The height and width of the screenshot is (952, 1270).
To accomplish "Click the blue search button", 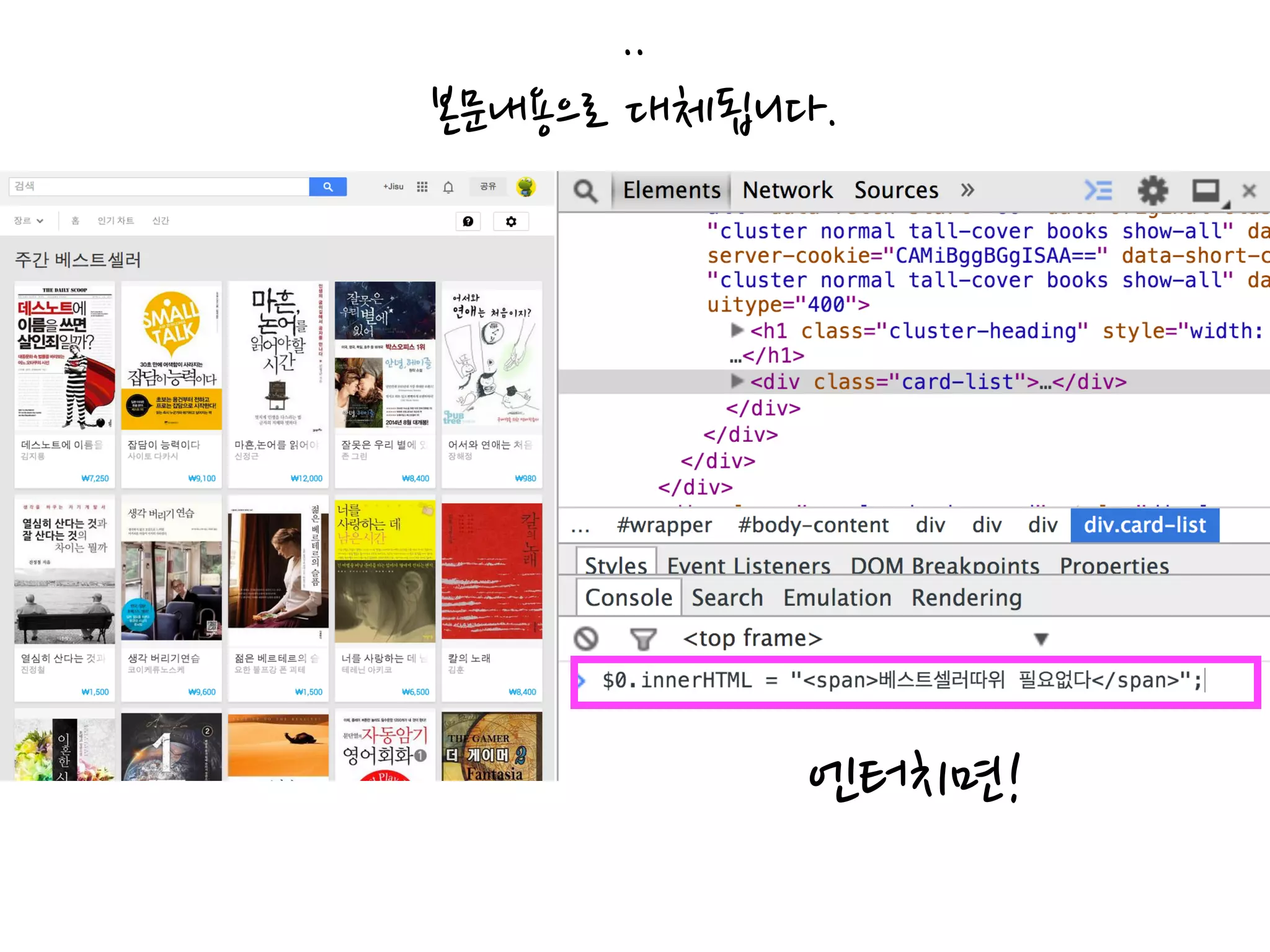I will [327, 187].
